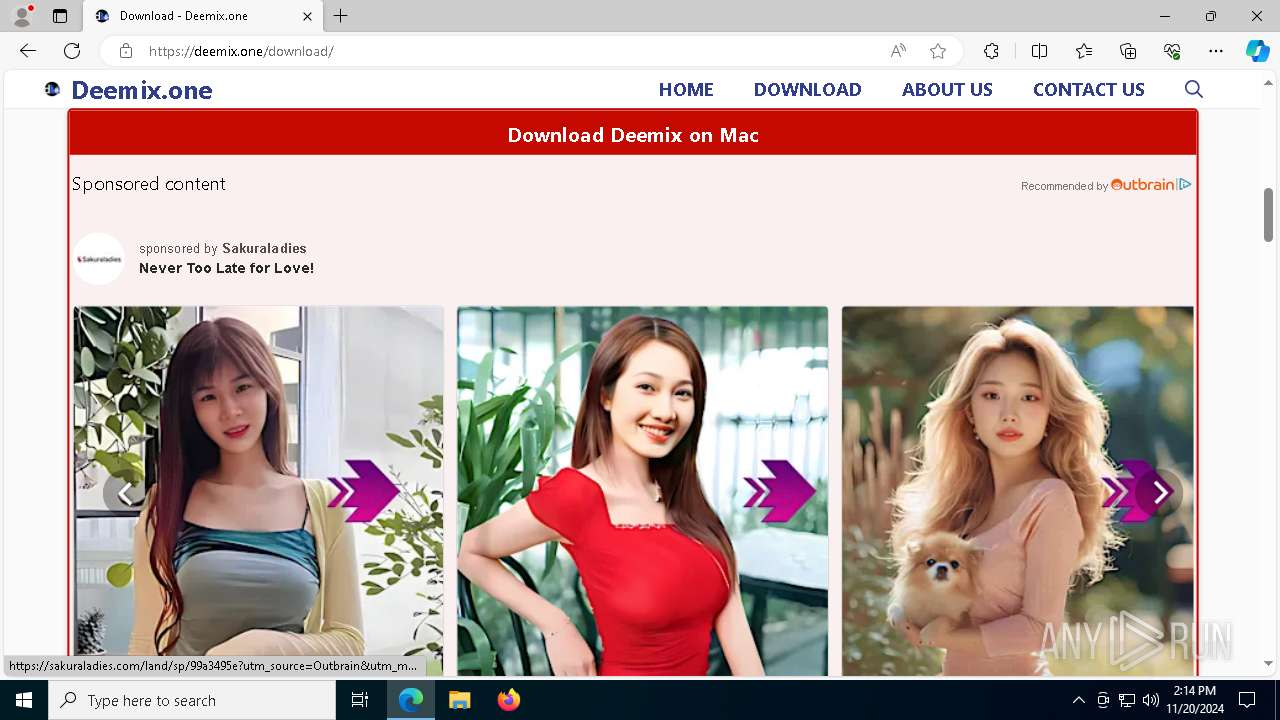The width and height of the screenshot is (1280, 720).
Task: Open CONTACT US page
Action: (x=1088, y=89)
